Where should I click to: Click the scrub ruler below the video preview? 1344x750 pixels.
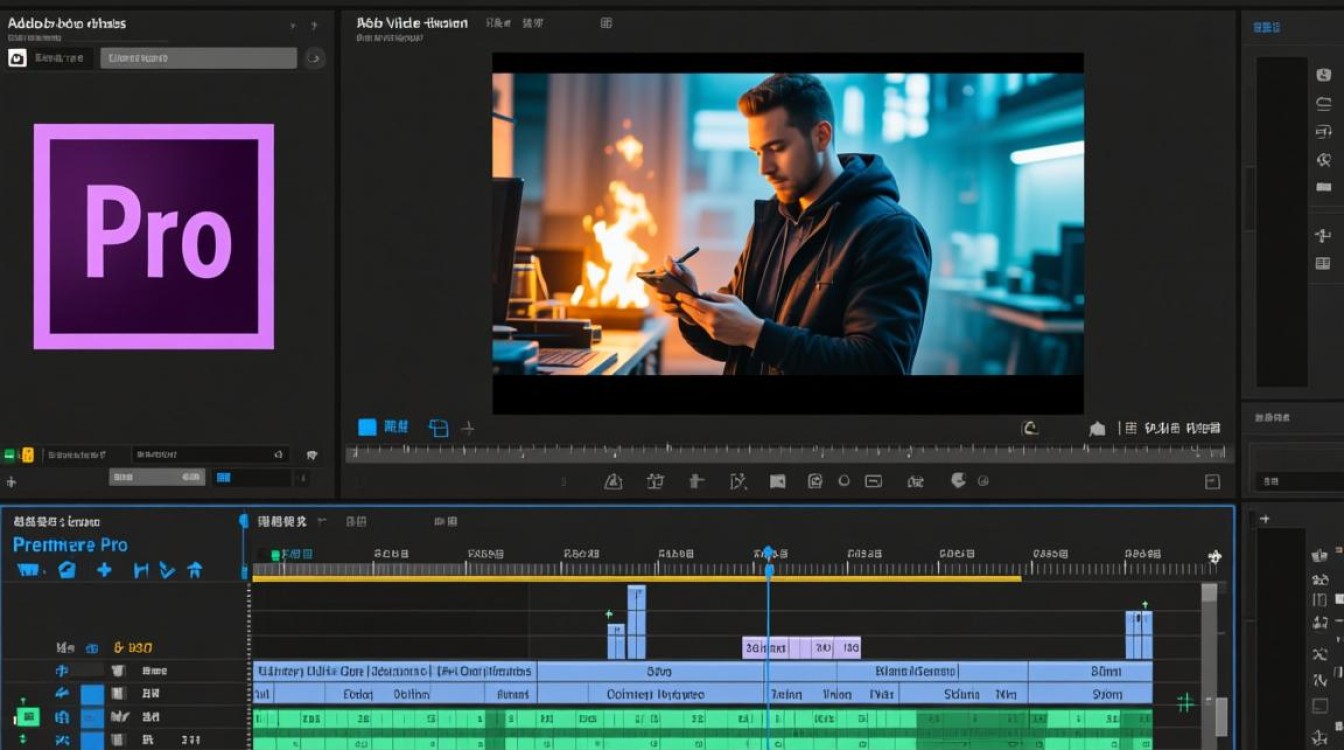click(x=789, y=453)
